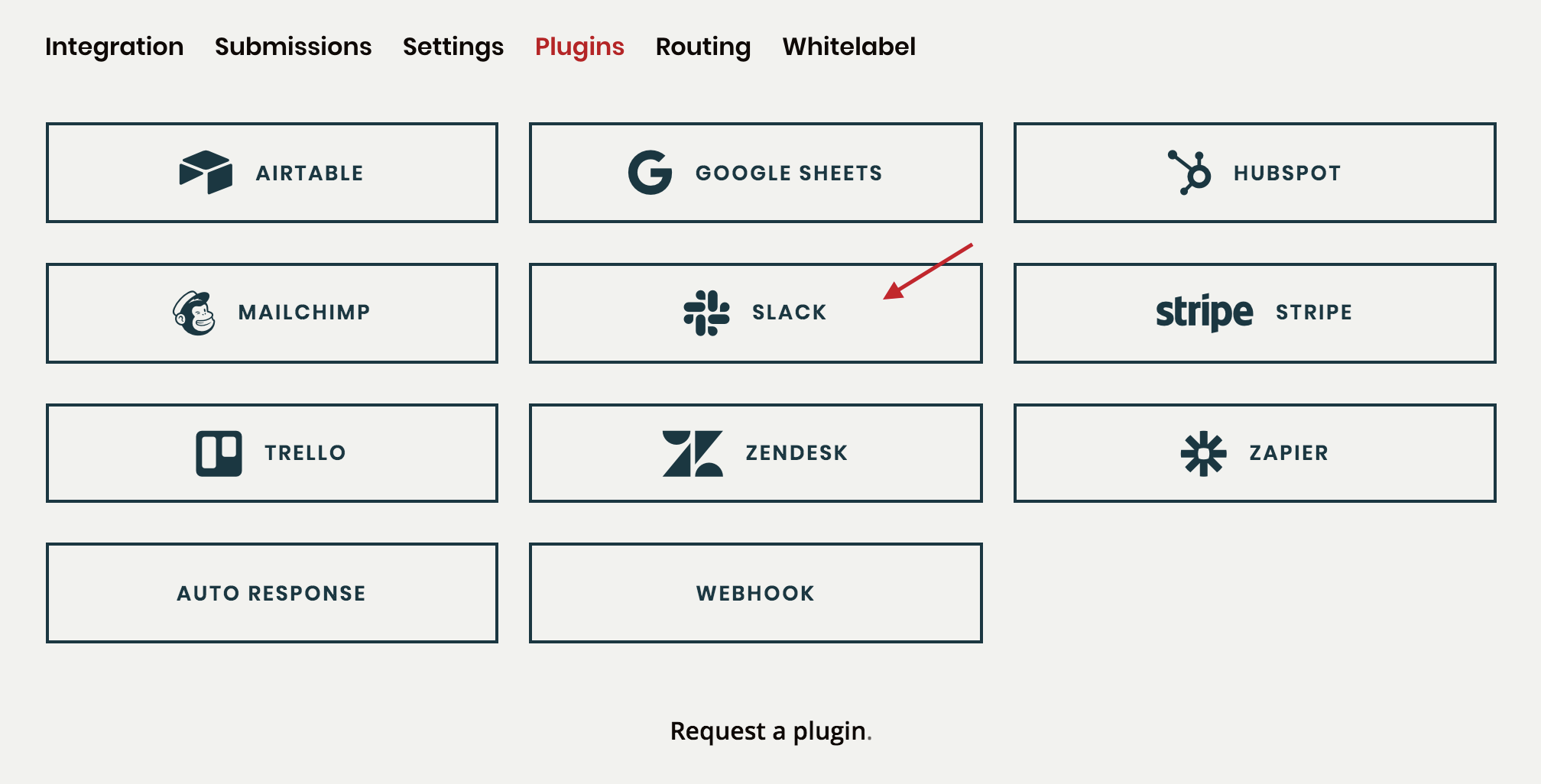Switch to the Whitelabel tab
This screenshot has height=784, width=1541.
pos(848,47)
